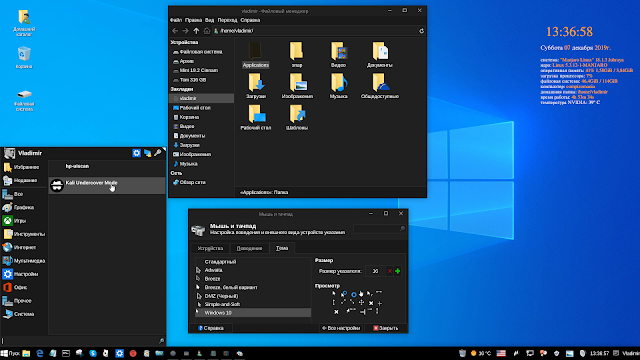Image resolution: width=640 pixels, height=360 pixels.
Task: Select Windows 10 cursor theme
Action: (253, 313)
